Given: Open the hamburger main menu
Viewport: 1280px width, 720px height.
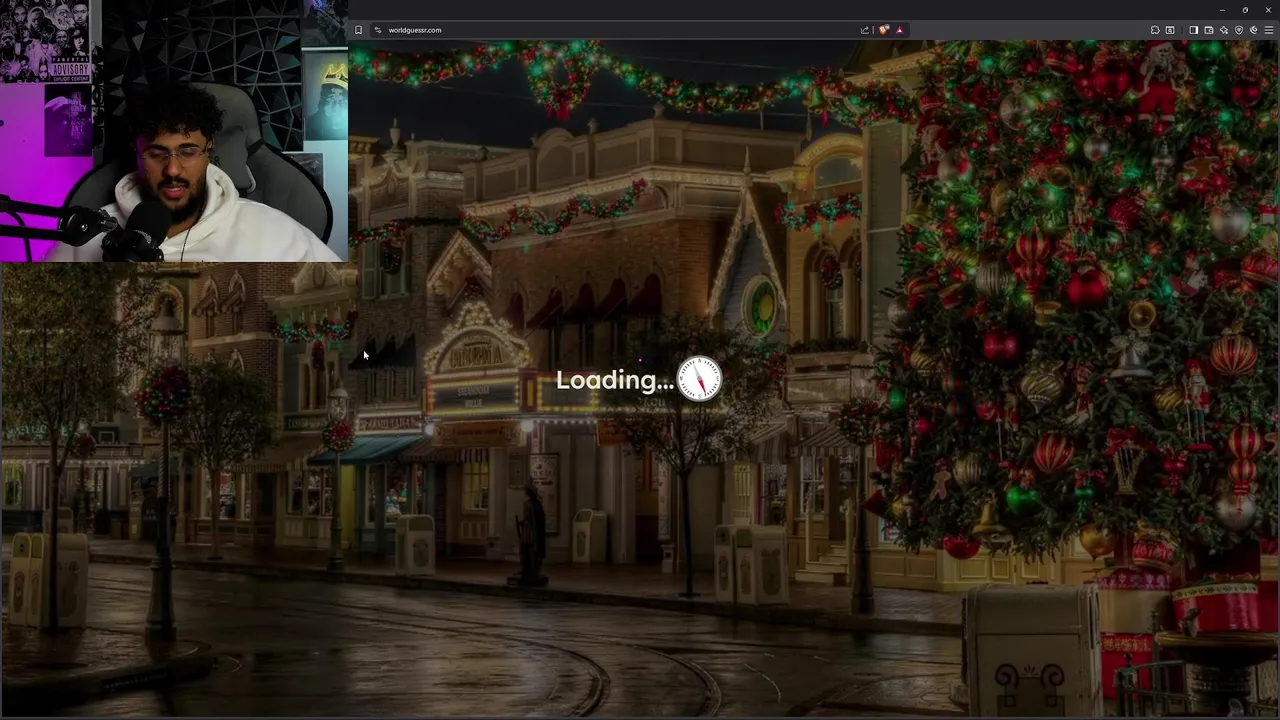Looking at the screenshot, I should click(x=1269, y=30).
